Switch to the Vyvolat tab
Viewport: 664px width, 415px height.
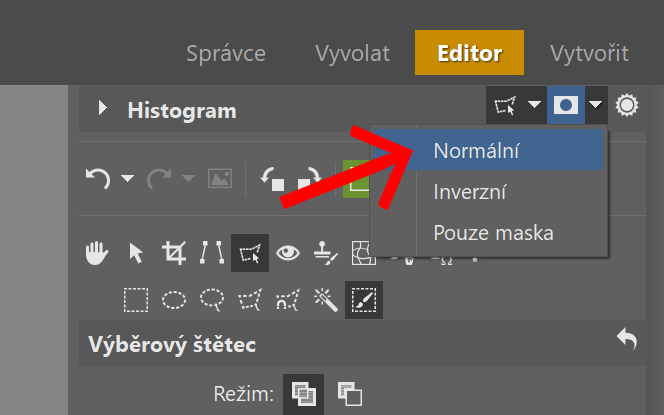[352, 53]
